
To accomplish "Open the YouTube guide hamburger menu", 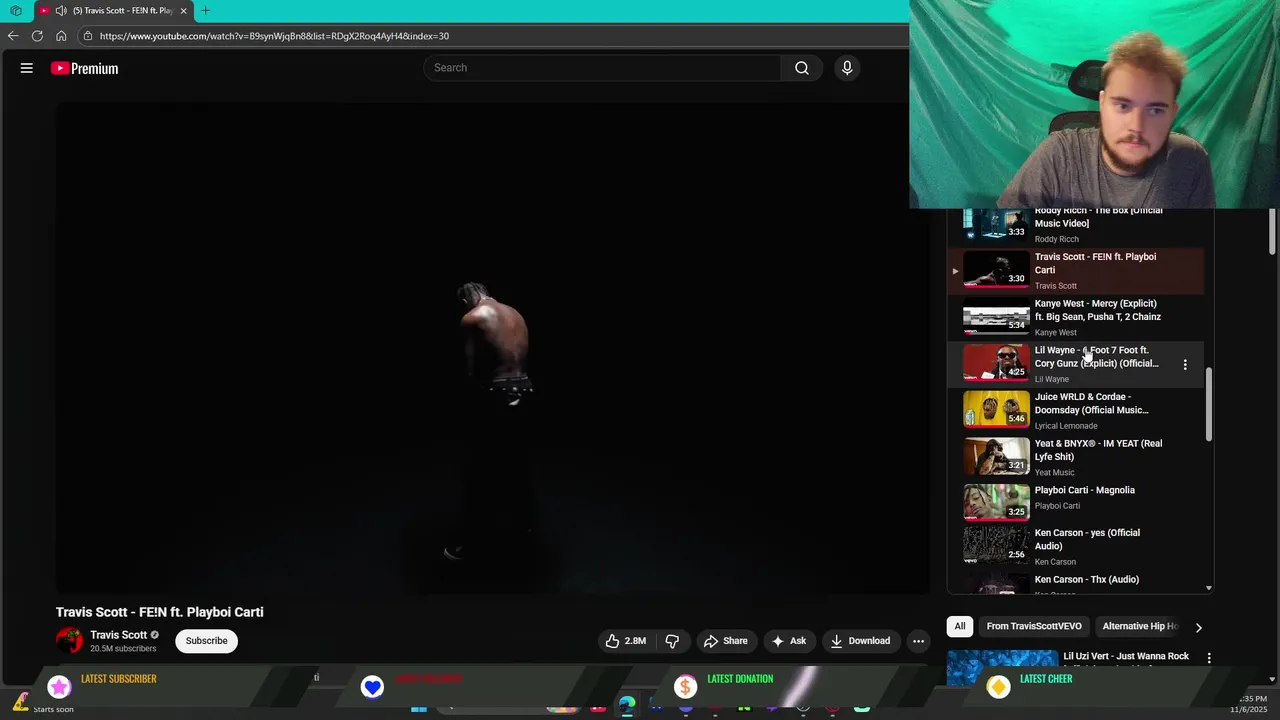I will [27, 68].
